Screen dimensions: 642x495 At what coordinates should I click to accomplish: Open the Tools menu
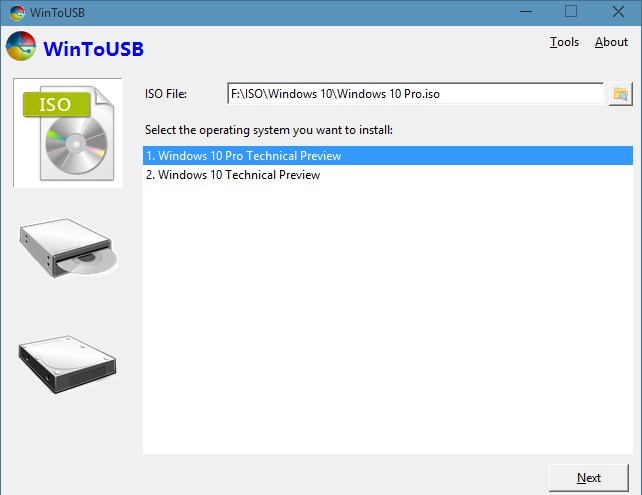pos(564,42)
